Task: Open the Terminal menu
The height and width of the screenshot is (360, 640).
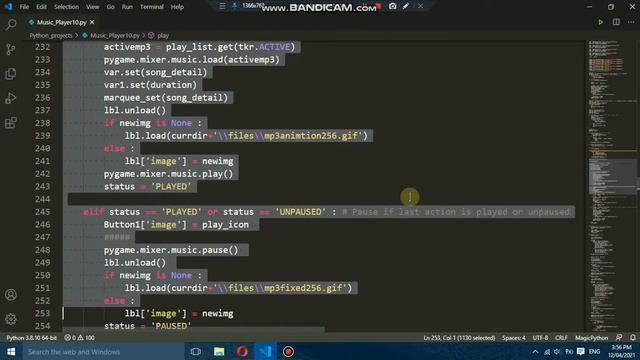Action: [151, 7]
